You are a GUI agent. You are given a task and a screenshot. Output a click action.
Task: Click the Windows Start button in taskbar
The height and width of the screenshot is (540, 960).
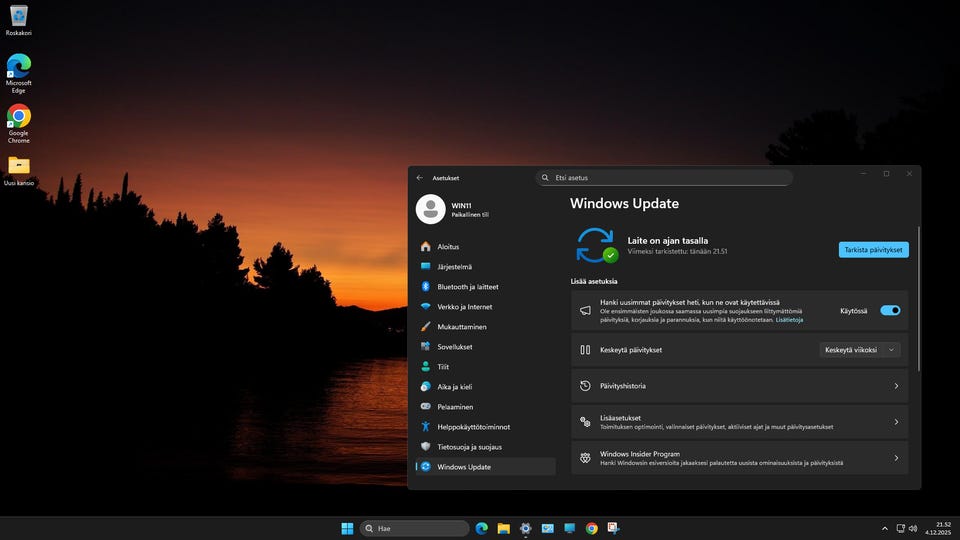click(347, 528)
